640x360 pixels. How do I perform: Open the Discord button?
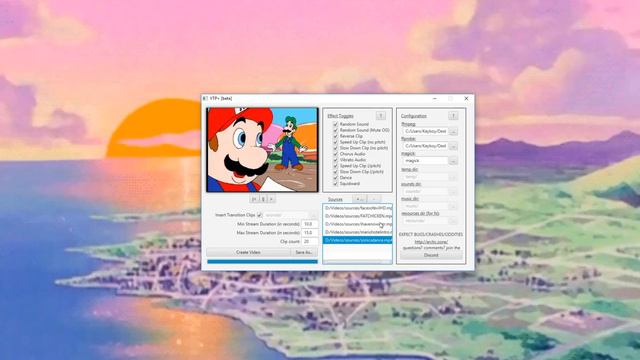click(431, 255)
